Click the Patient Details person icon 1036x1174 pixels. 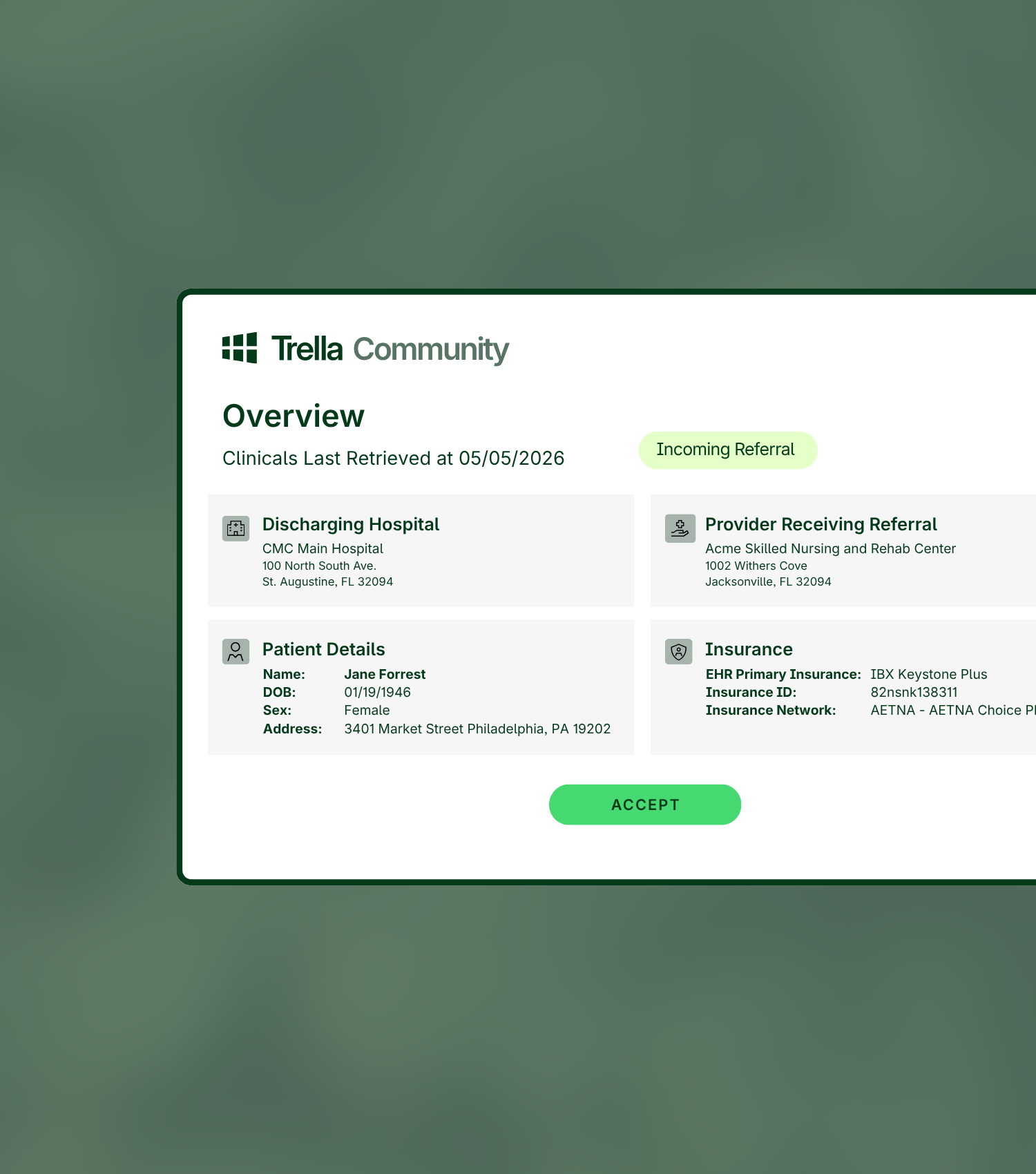click(236, 651)
